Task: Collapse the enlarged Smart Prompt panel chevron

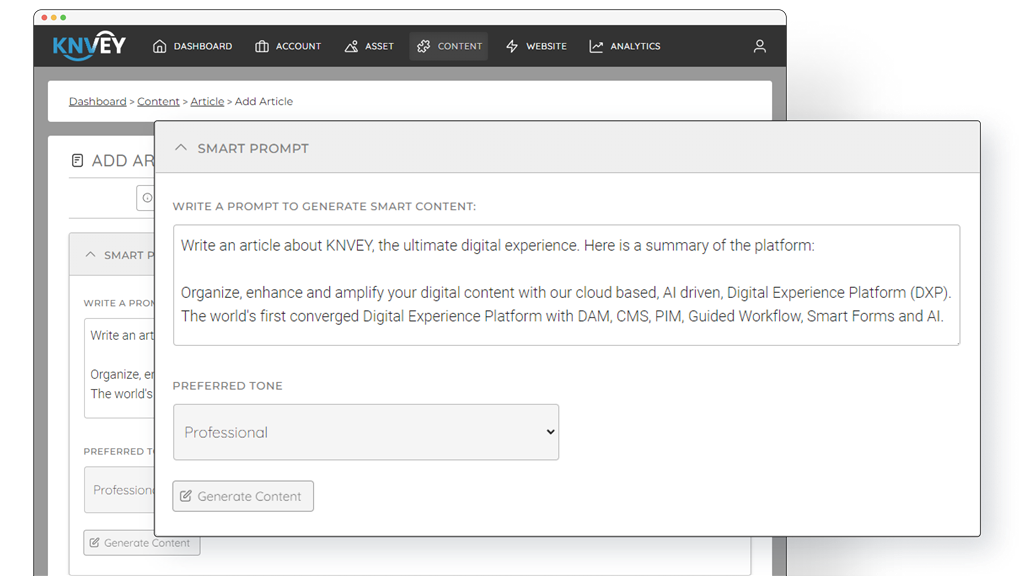Action: [181, 148]
